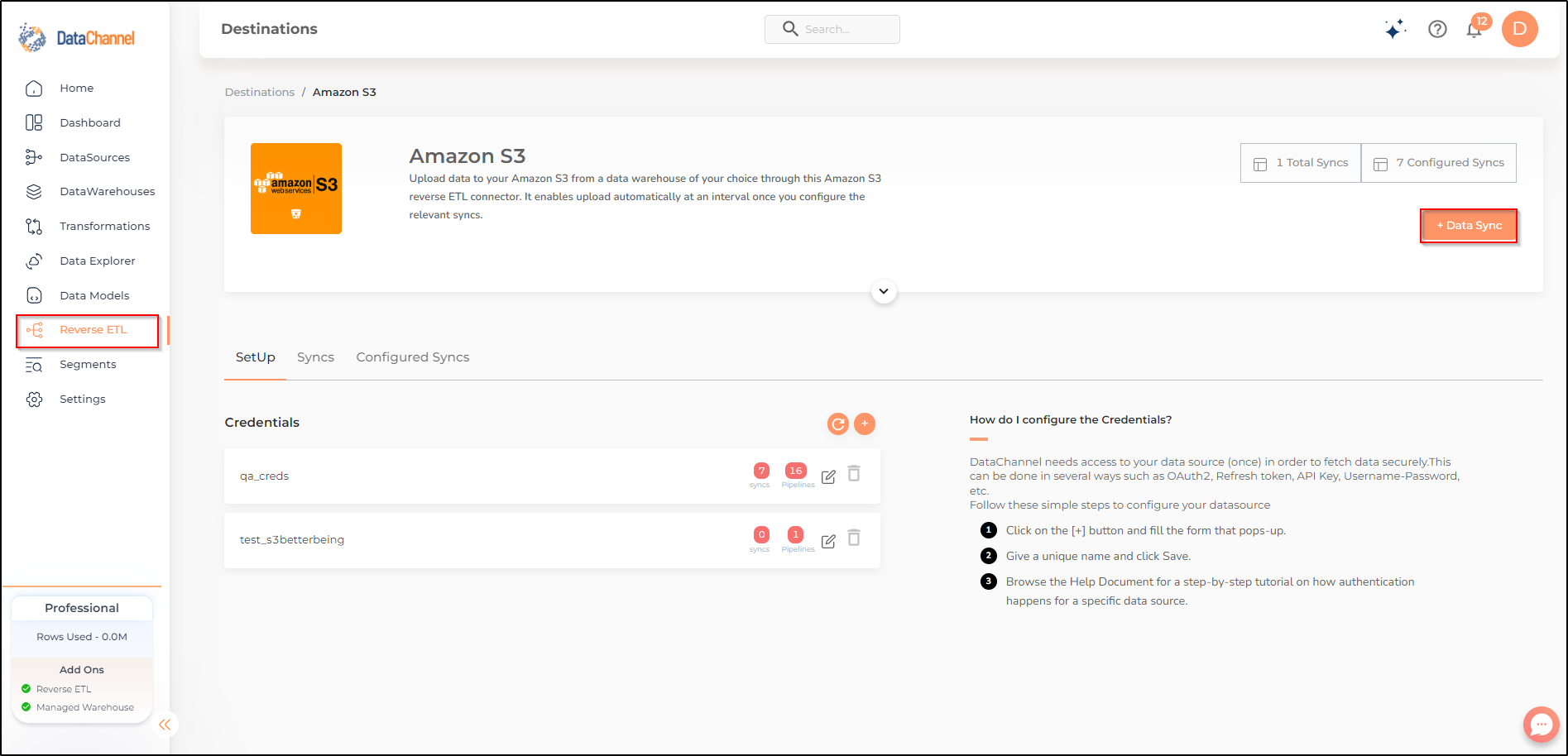
Task: Click the Professional plan label
Action: pos(82,608)
